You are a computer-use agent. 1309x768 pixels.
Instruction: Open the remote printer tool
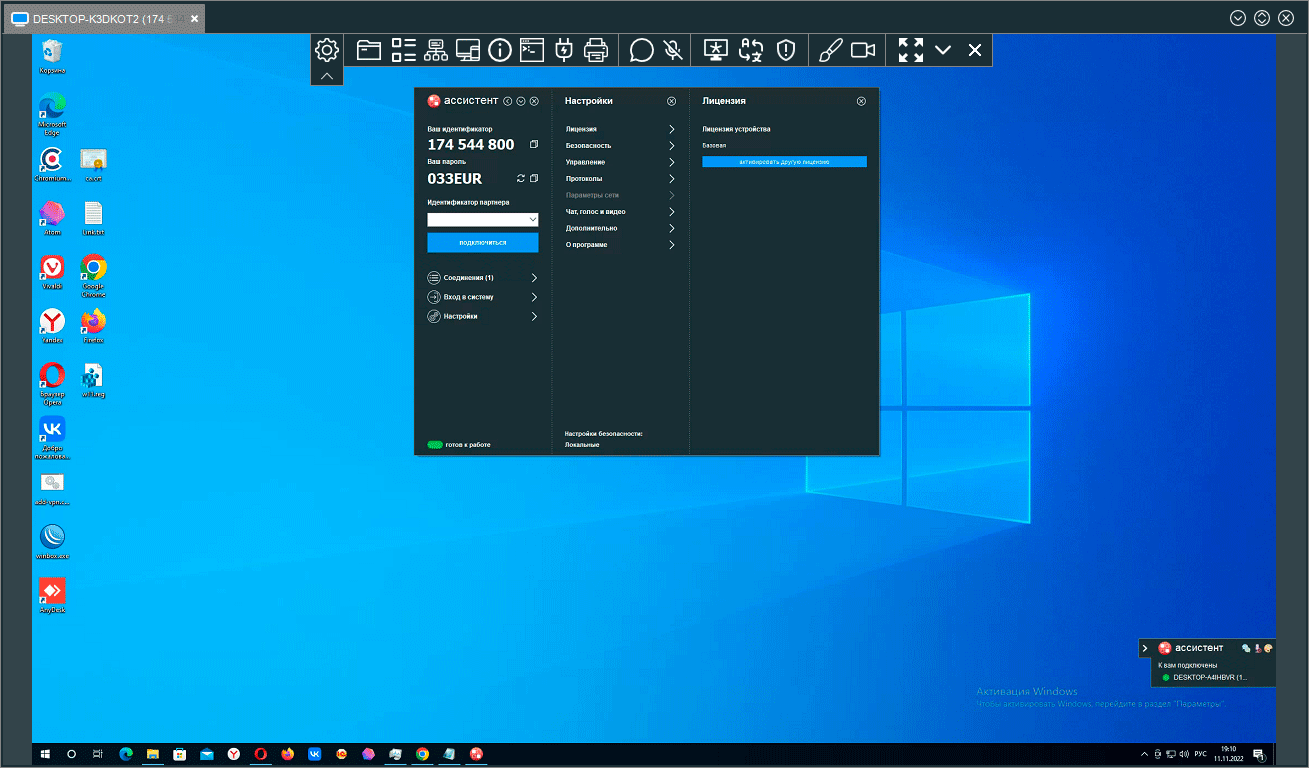pyautogui.click(x=596, y=50)
